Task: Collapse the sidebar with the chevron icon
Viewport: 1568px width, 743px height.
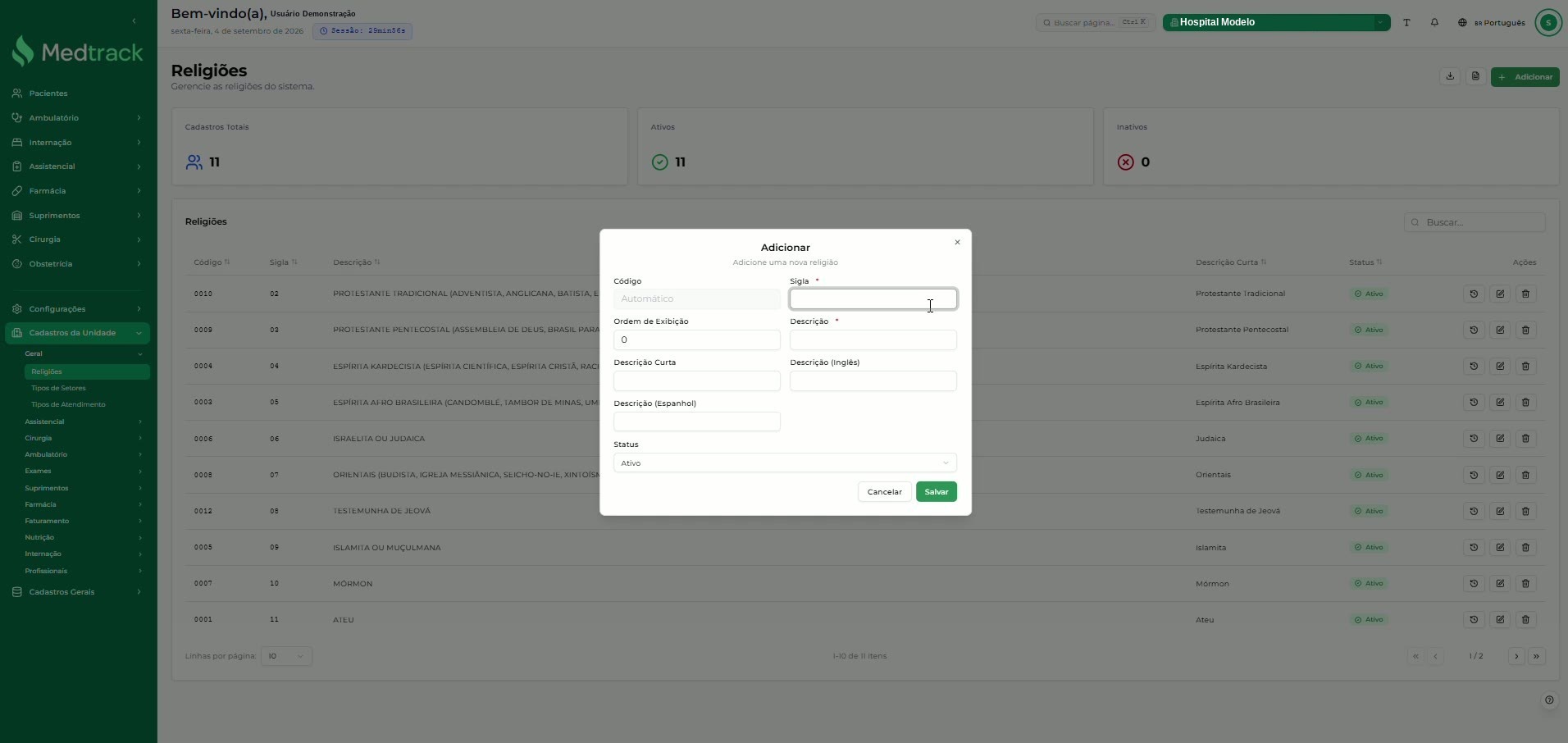Action: click(134, 21)
